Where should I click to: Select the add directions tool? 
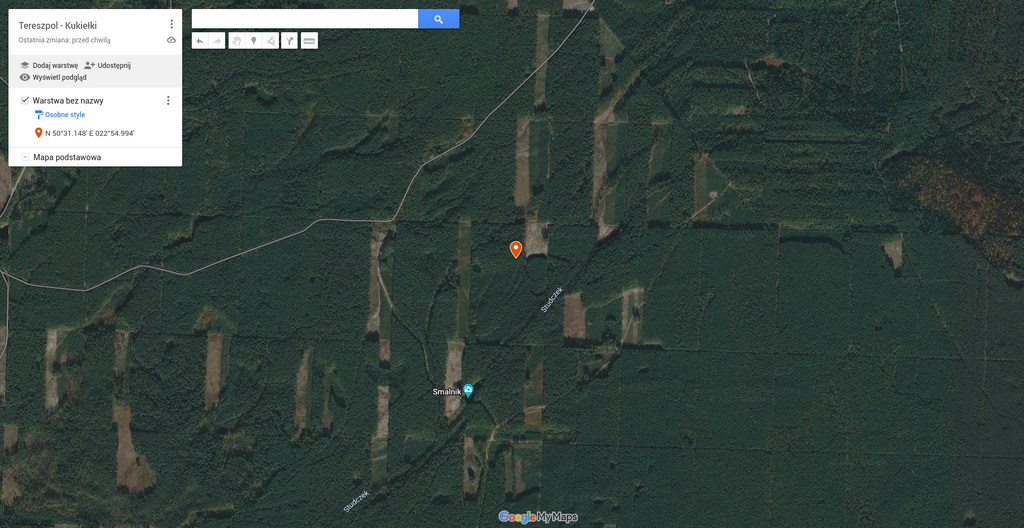[289, 41]
